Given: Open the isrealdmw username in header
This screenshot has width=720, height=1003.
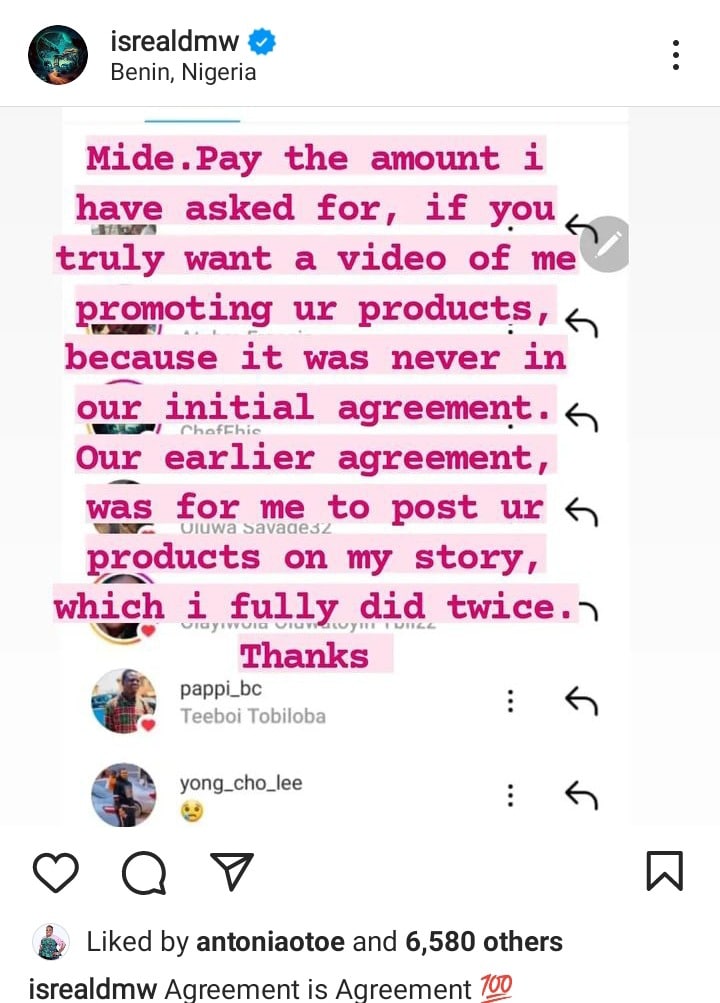Looking at the screenshot, I should tap(177, 42).
